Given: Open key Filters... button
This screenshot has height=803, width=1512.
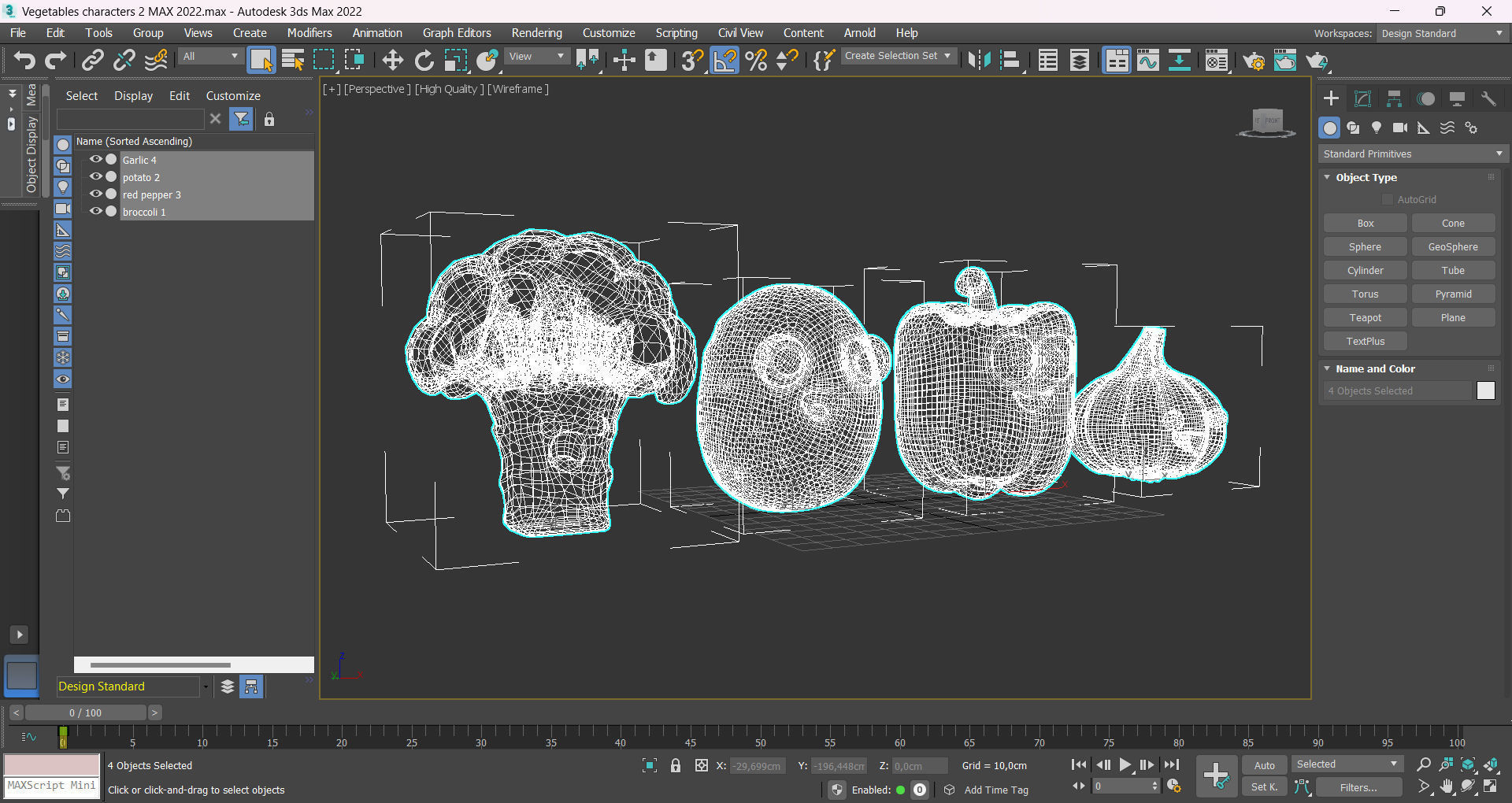Looking at the screenshot, I should coord(1359,787).
